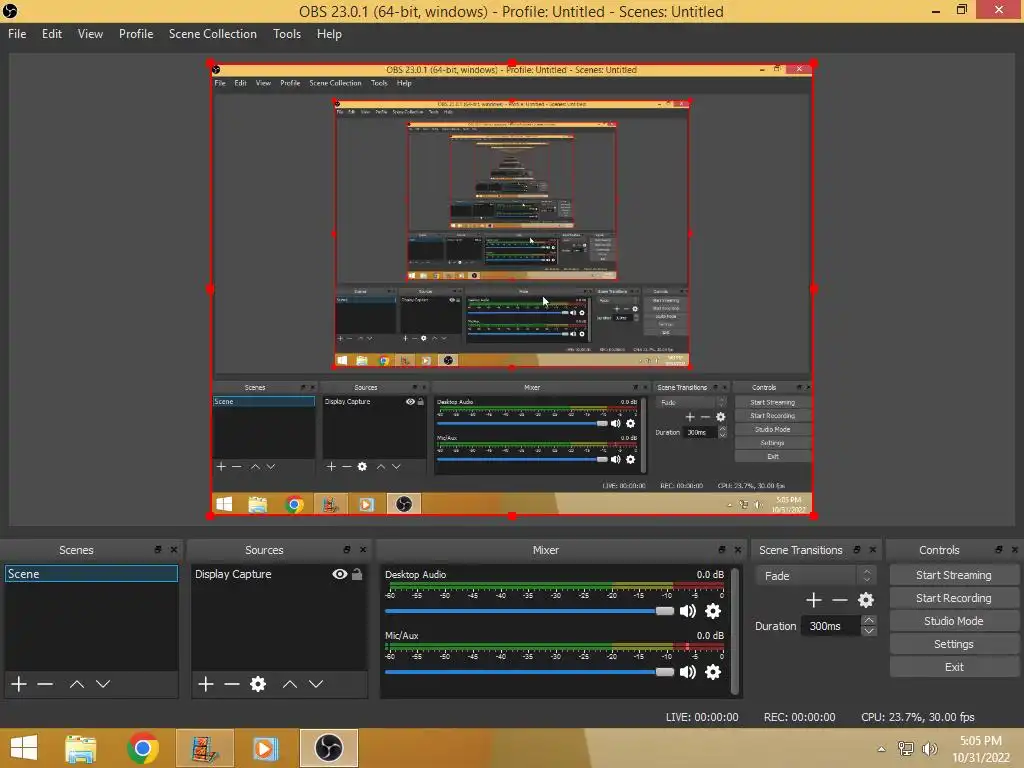Move source up arrow in Sources panel
The height and width of the screenshot is (768, 1024).
pyautogui.click(x=290, y=684)
